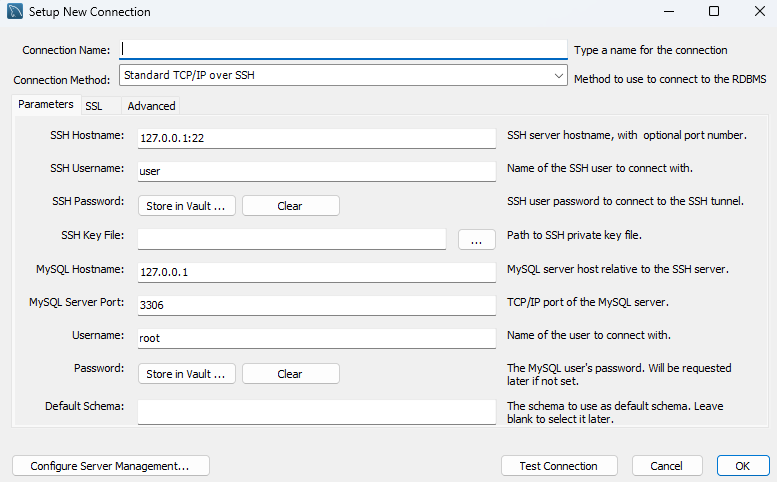Click Test Connection button
The height and width of the screenshot is (482, 777).
tap(559, 466)
